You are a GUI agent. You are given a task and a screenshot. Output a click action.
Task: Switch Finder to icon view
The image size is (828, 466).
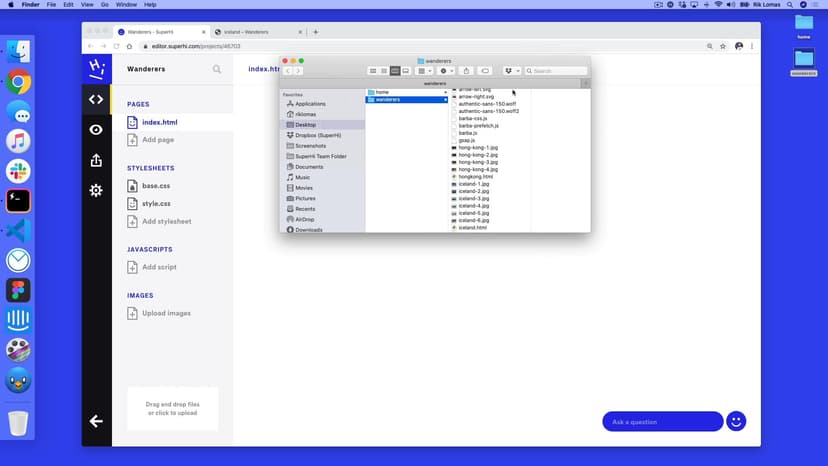click(x=373, y=71)
